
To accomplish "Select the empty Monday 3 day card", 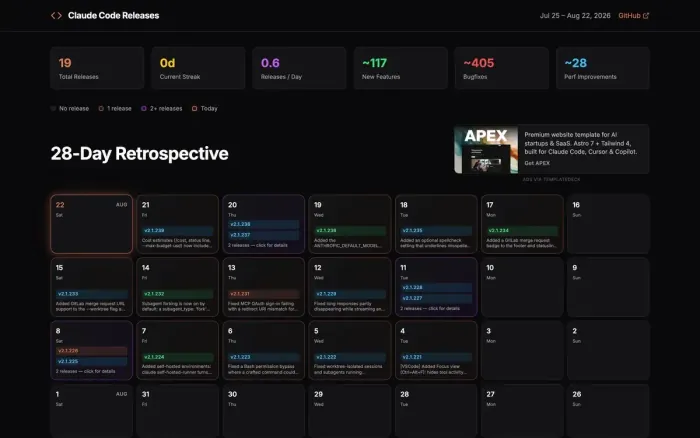I will [x=522, y=350].
